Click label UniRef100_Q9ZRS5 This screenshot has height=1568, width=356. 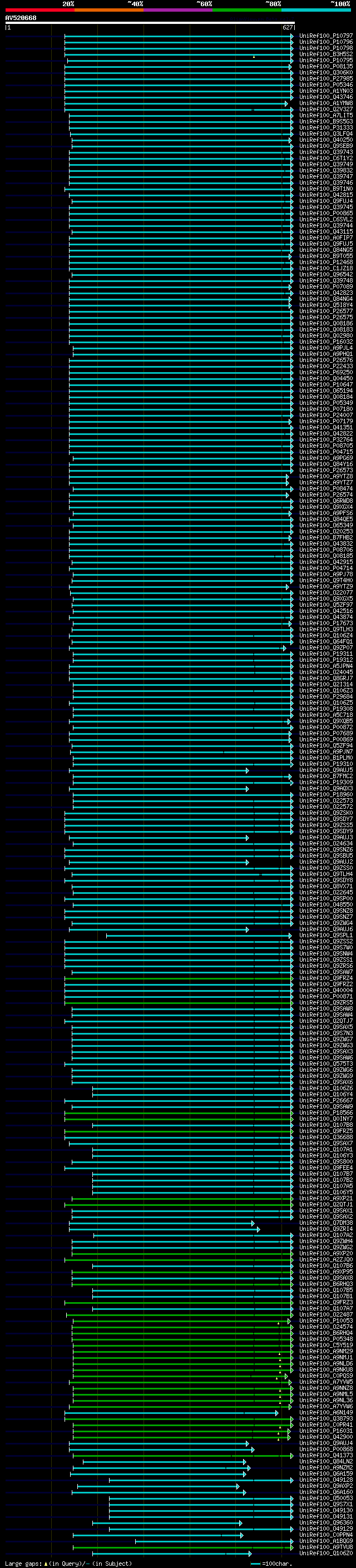click(x=326, y=1002)
